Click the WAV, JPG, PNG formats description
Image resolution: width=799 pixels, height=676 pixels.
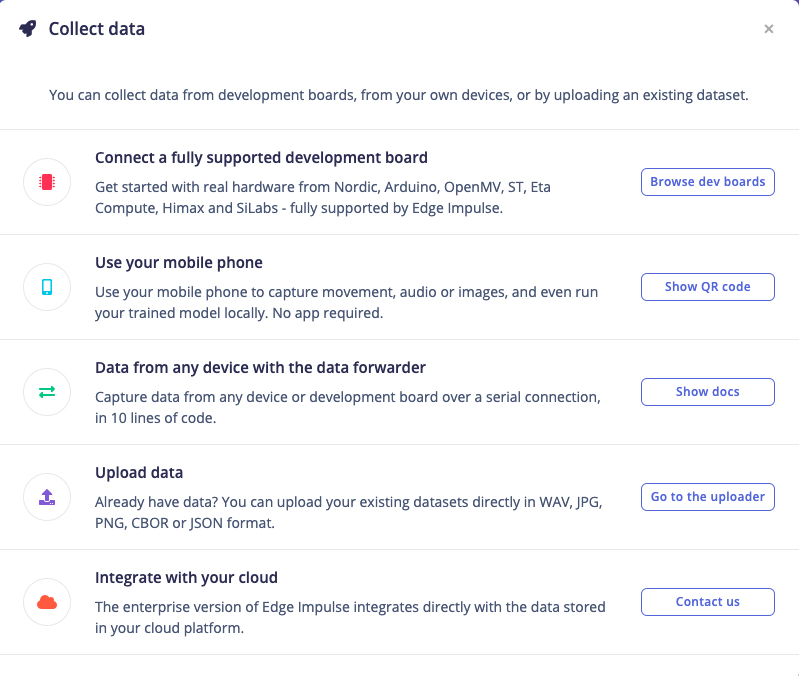pos(348,512)
